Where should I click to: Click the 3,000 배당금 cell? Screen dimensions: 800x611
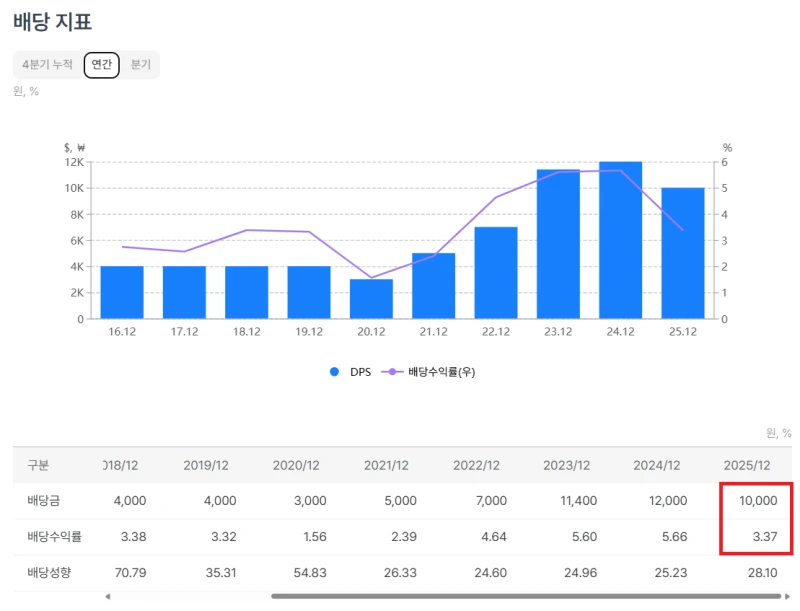coord(310,501)
